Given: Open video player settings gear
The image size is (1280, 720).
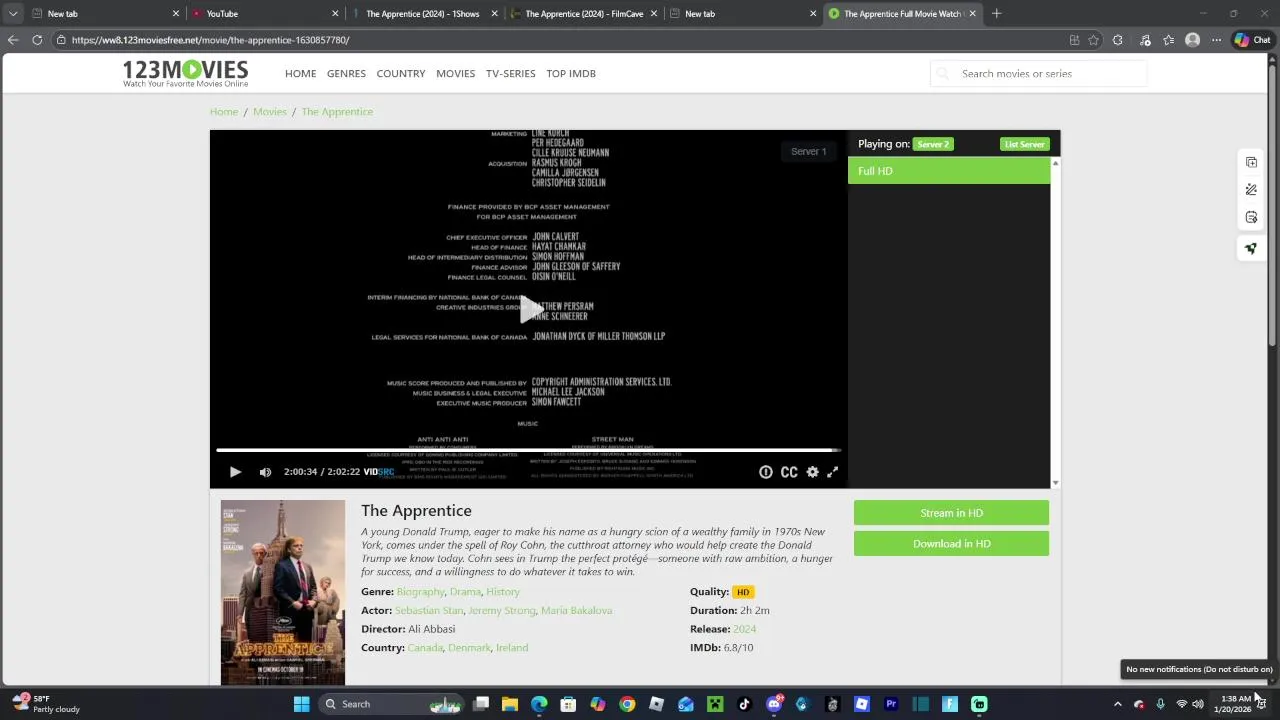Looking at the screenshot, I should click(812, 472).
